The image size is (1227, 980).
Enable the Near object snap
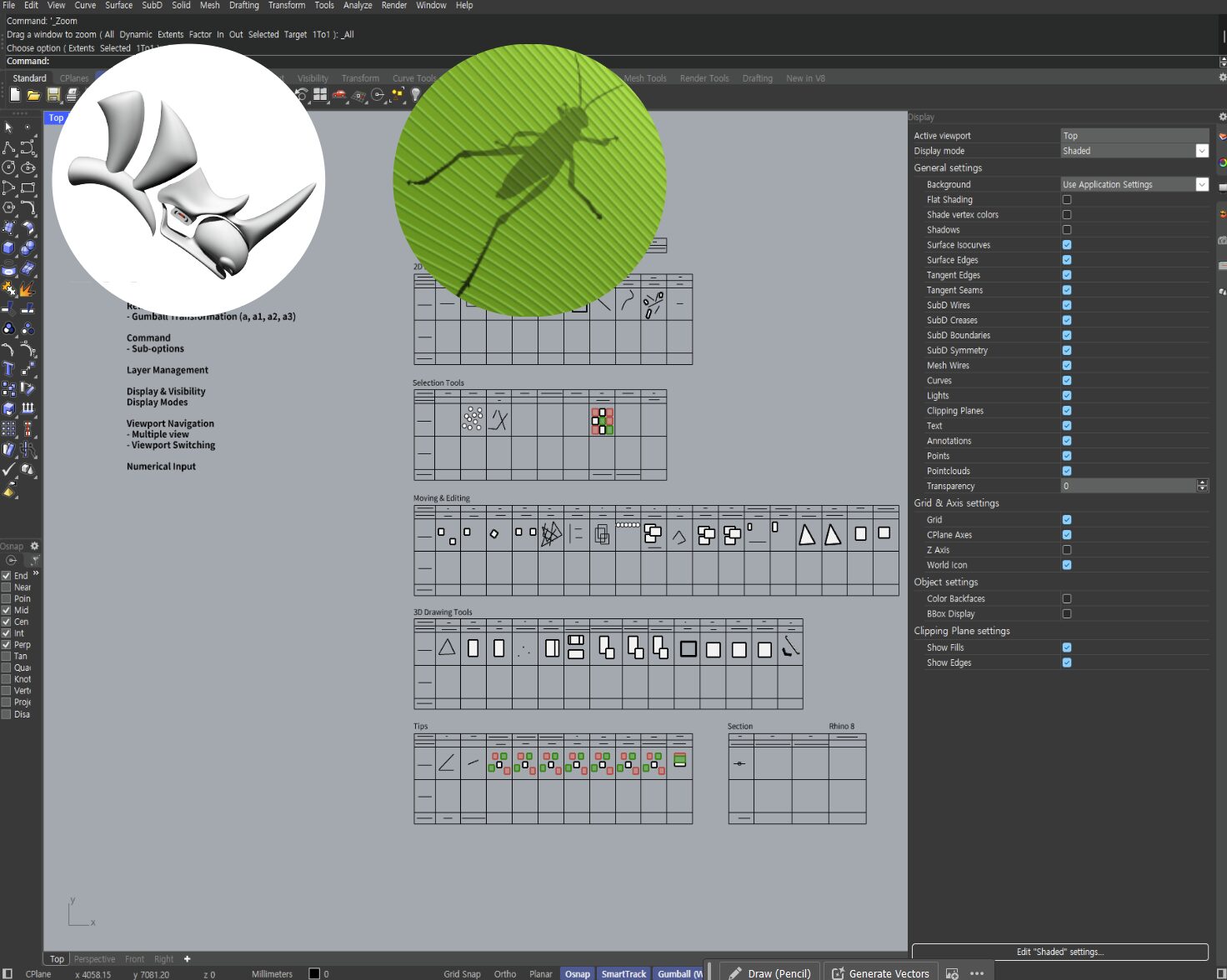(7, 587)
